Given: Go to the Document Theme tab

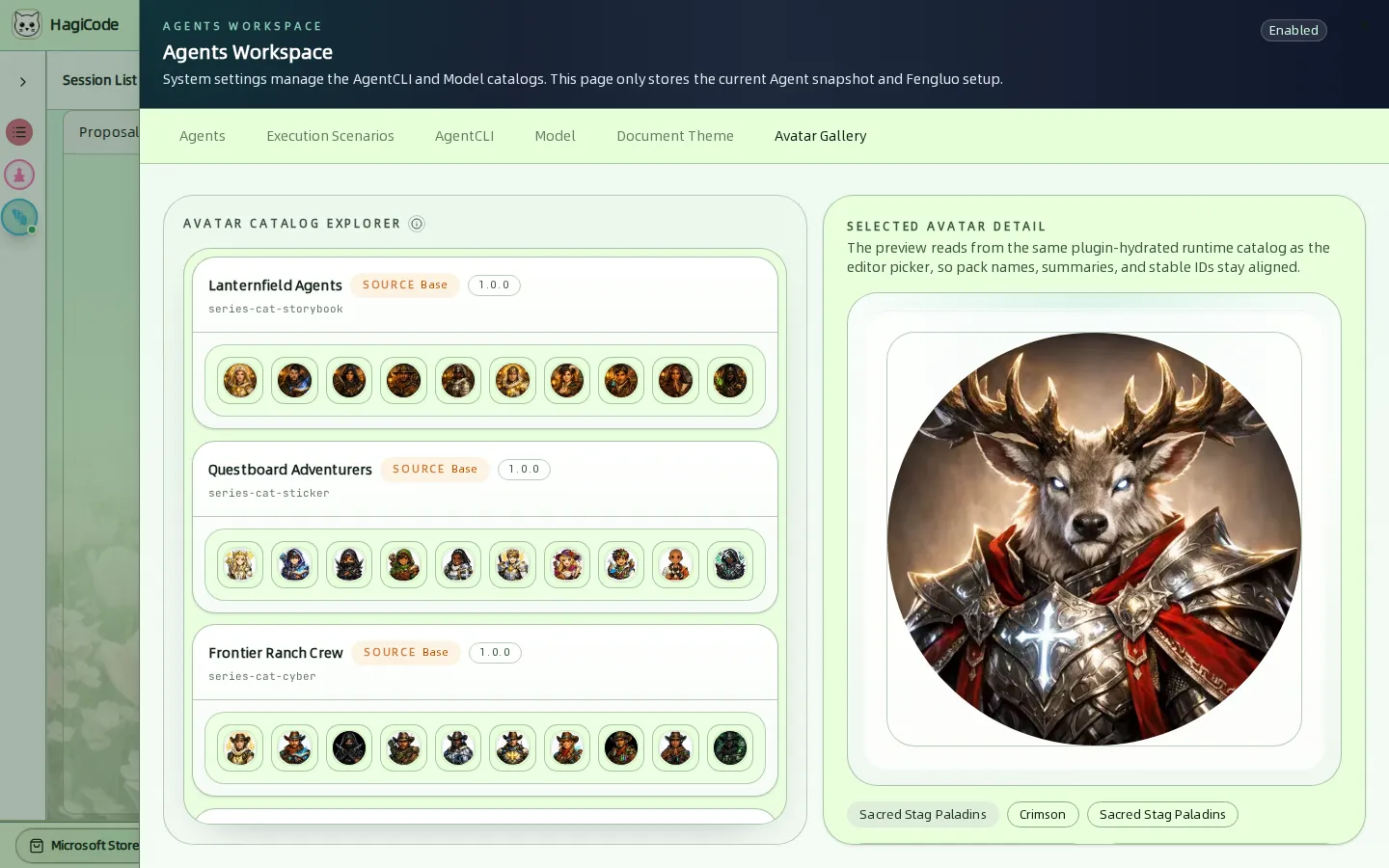Looking at the screenshot, I should 675,136.
